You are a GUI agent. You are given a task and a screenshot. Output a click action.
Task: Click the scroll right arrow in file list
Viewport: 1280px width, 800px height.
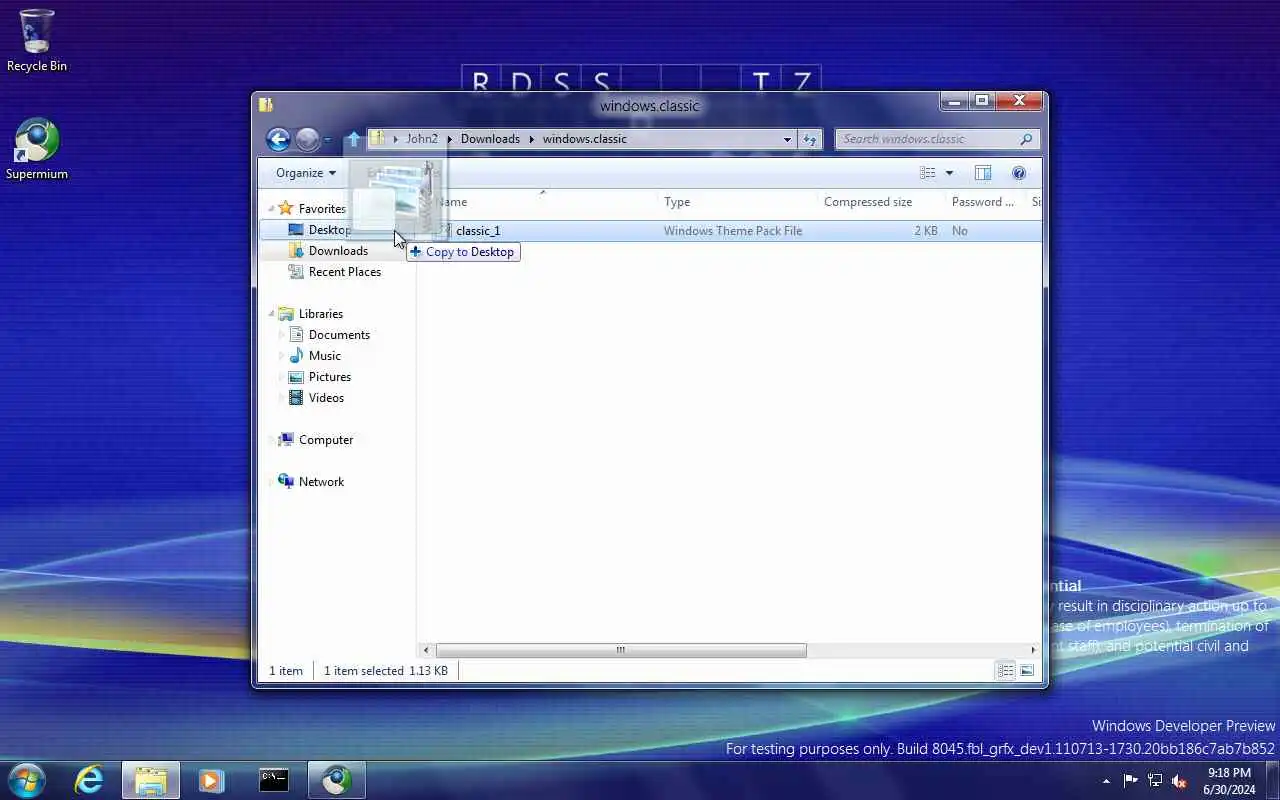pyautogui.click(x=1033, y=650)
